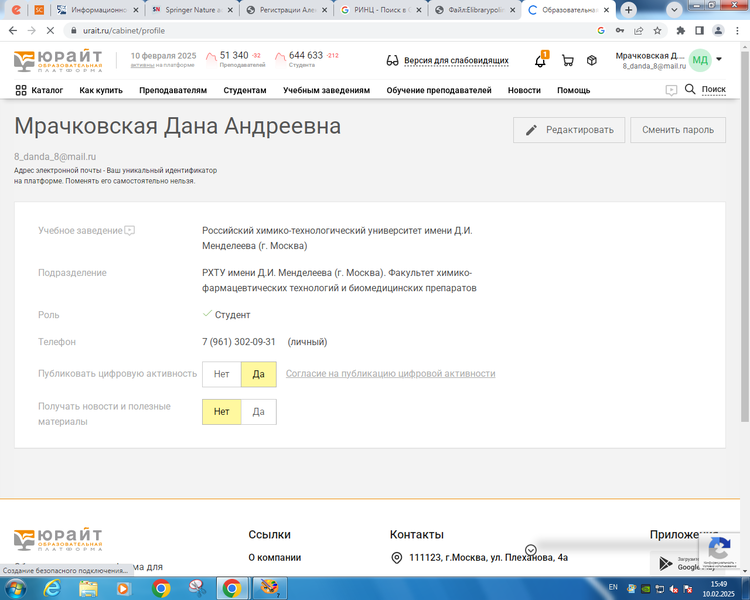This screenshot has height=600, width=750.
Task: Click the info icon next to Учебное заведение
Action: click(130, 231)
